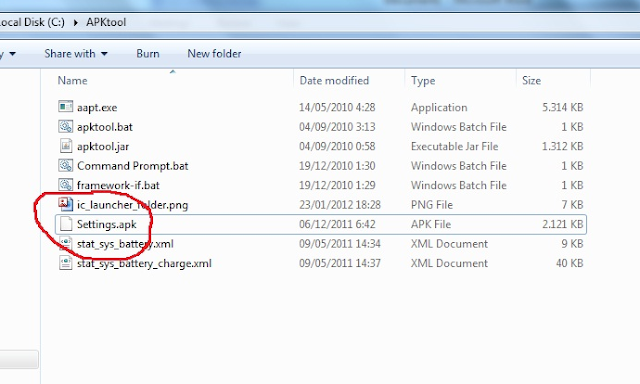Create a New folder
This screenshot has height=384, width=640.
tap(214, 53)
